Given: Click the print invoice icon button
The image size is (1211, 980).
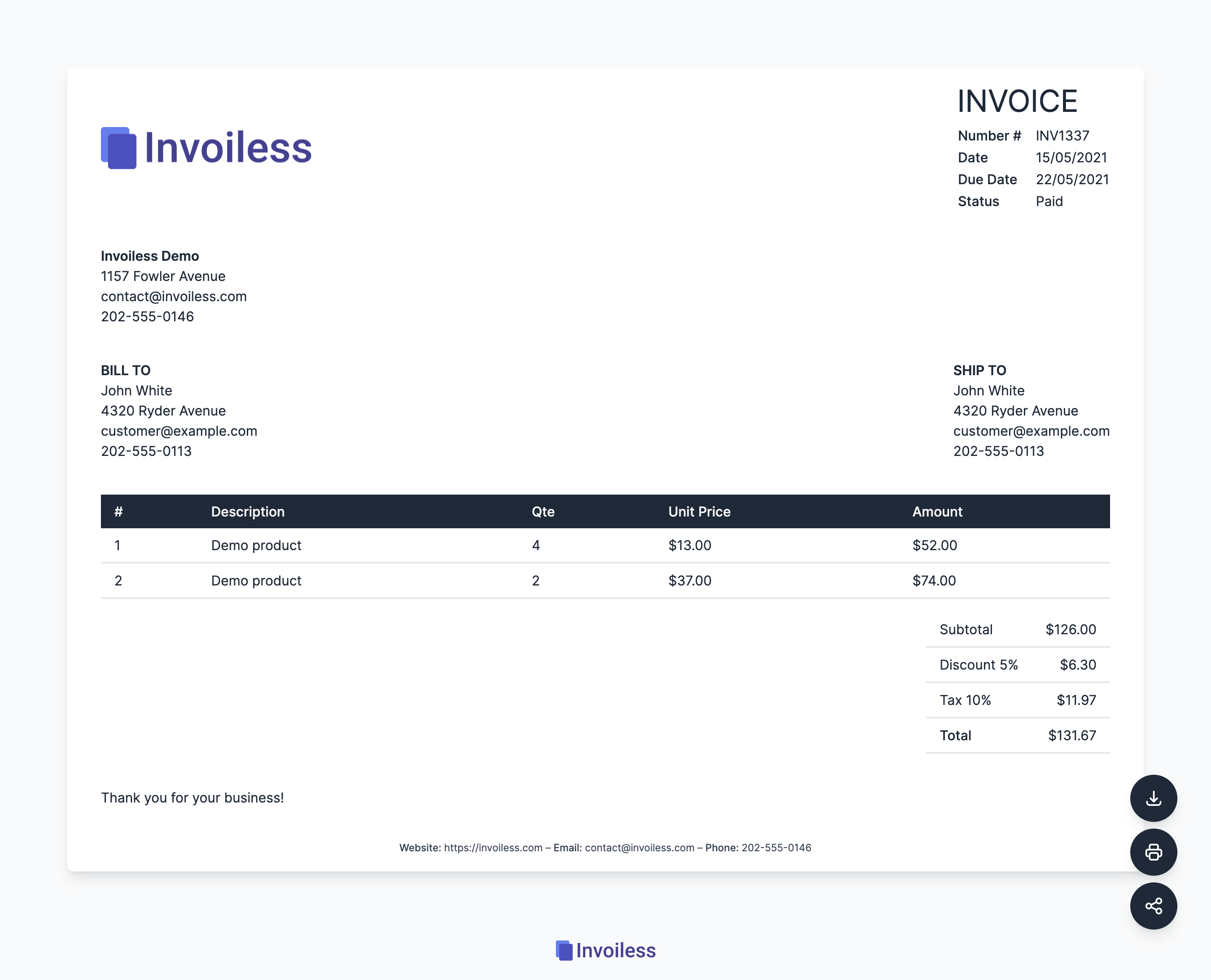Looking at the screenshot, I should point(1153,852).
